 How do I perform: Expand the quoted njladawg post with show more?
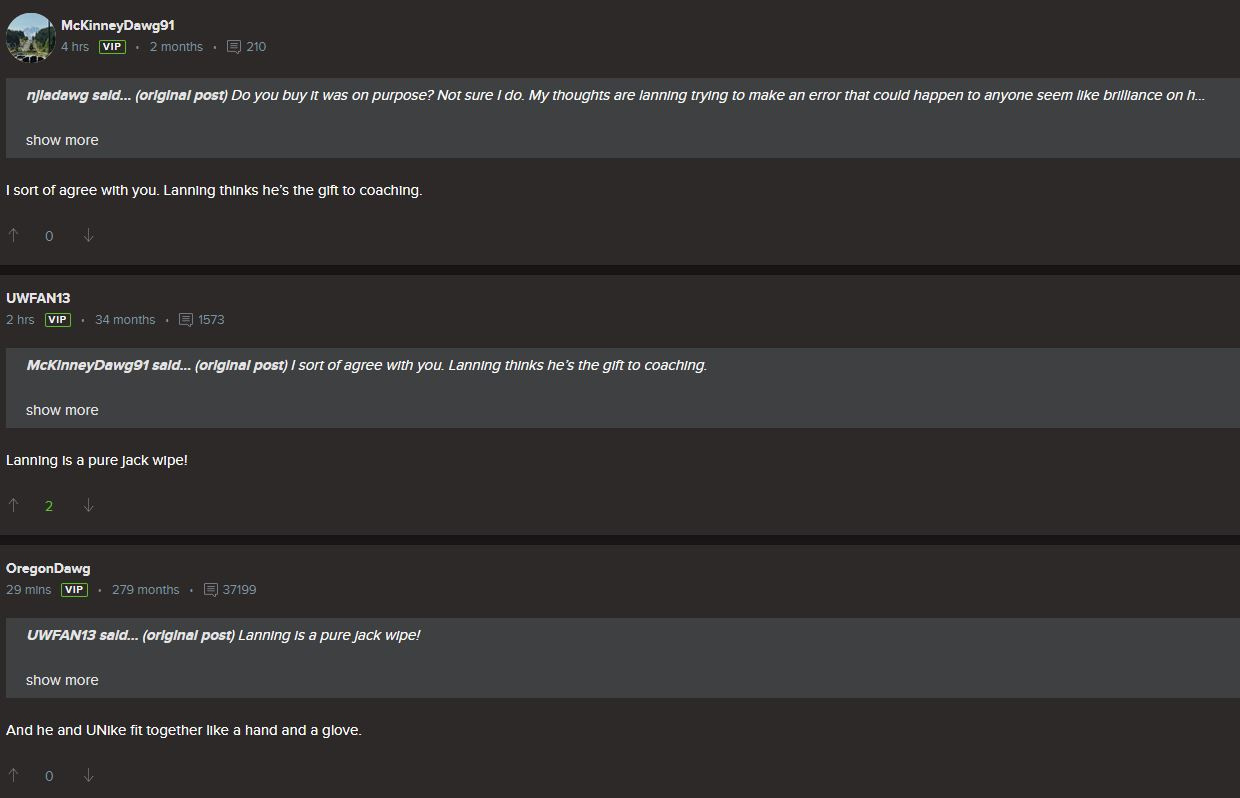62,140
